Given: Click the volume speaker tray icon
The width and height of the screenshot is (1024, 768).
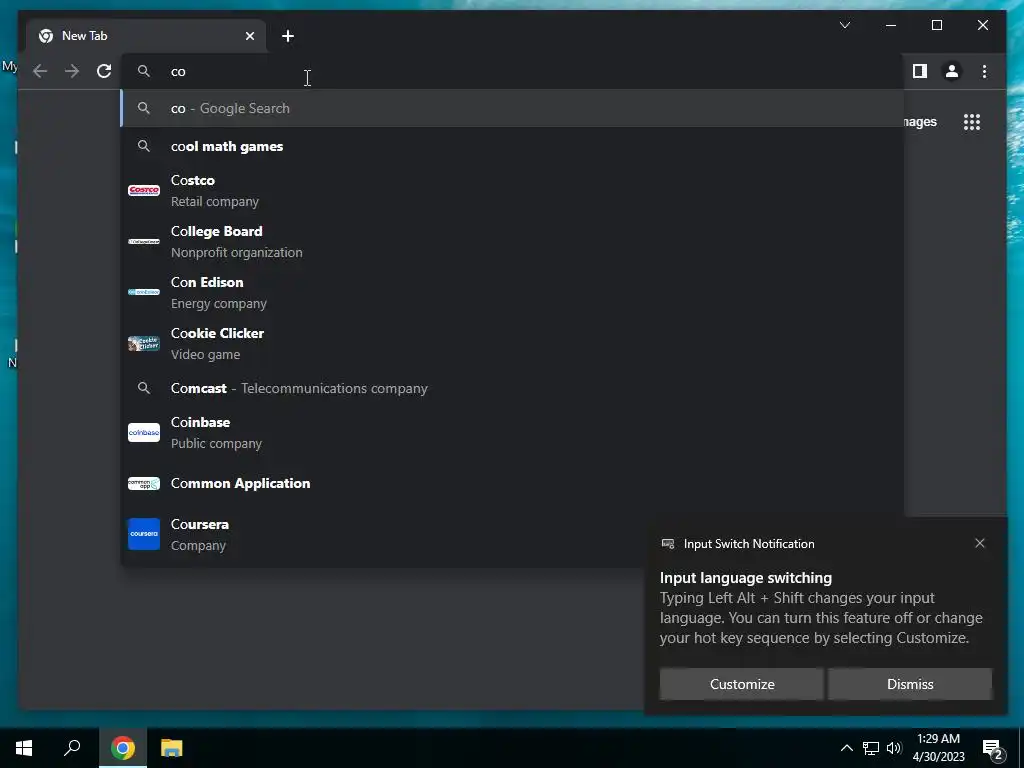Looking at the screenshot, I should [894, 748].
